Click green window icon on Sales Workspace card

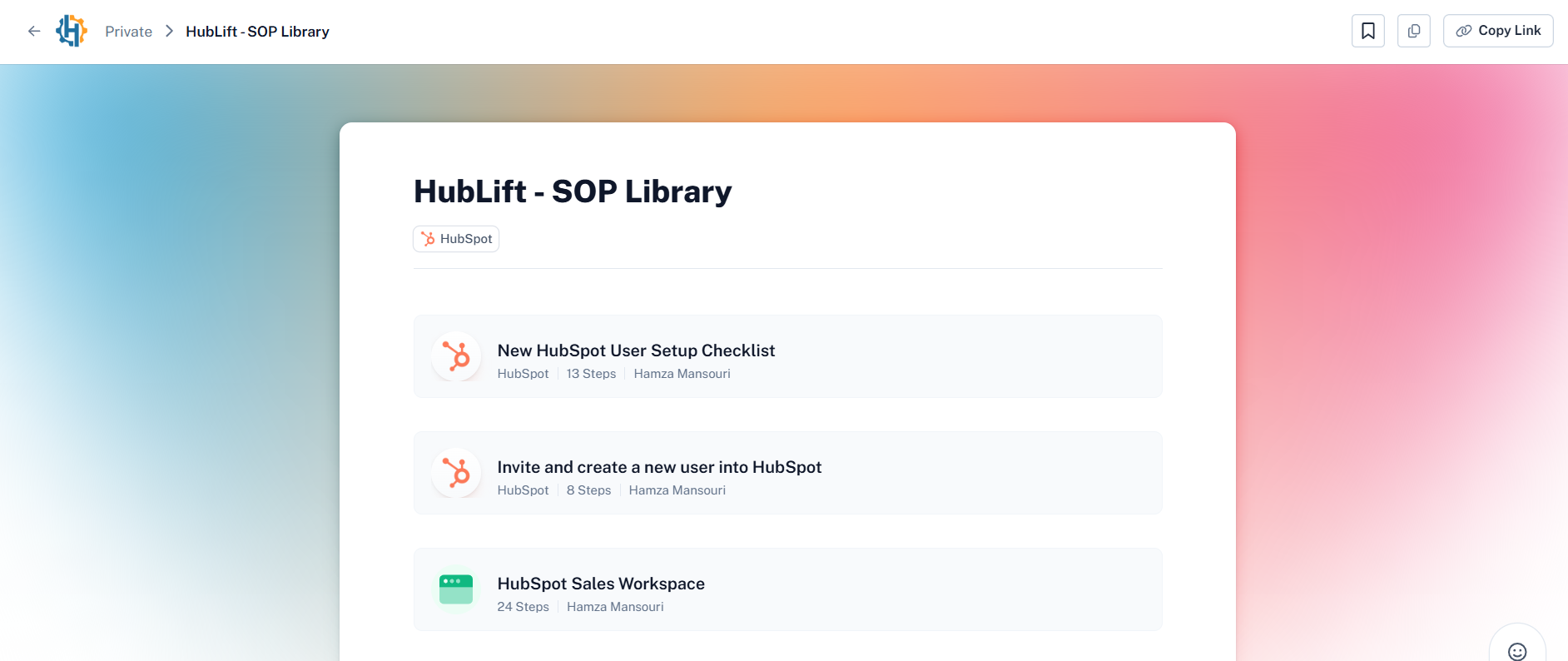456,589
